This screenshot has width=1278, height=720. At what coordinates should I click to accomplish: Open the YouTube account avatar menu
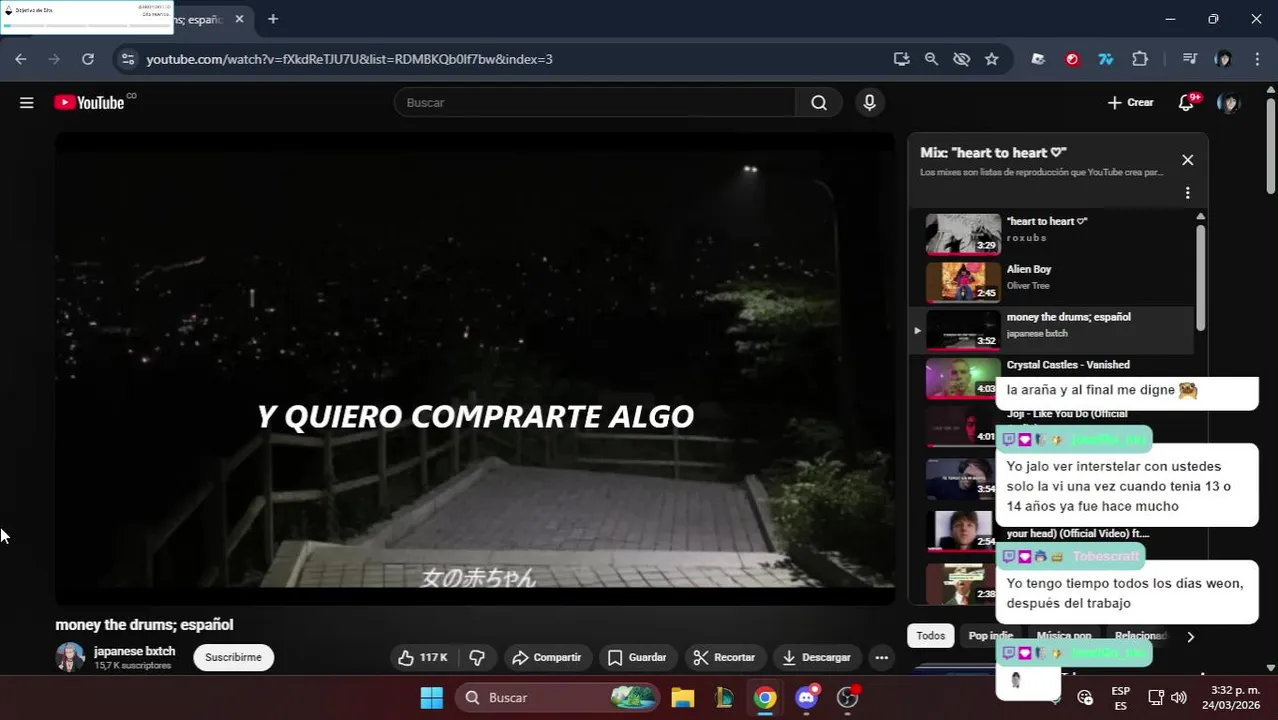pos(1228,102)
